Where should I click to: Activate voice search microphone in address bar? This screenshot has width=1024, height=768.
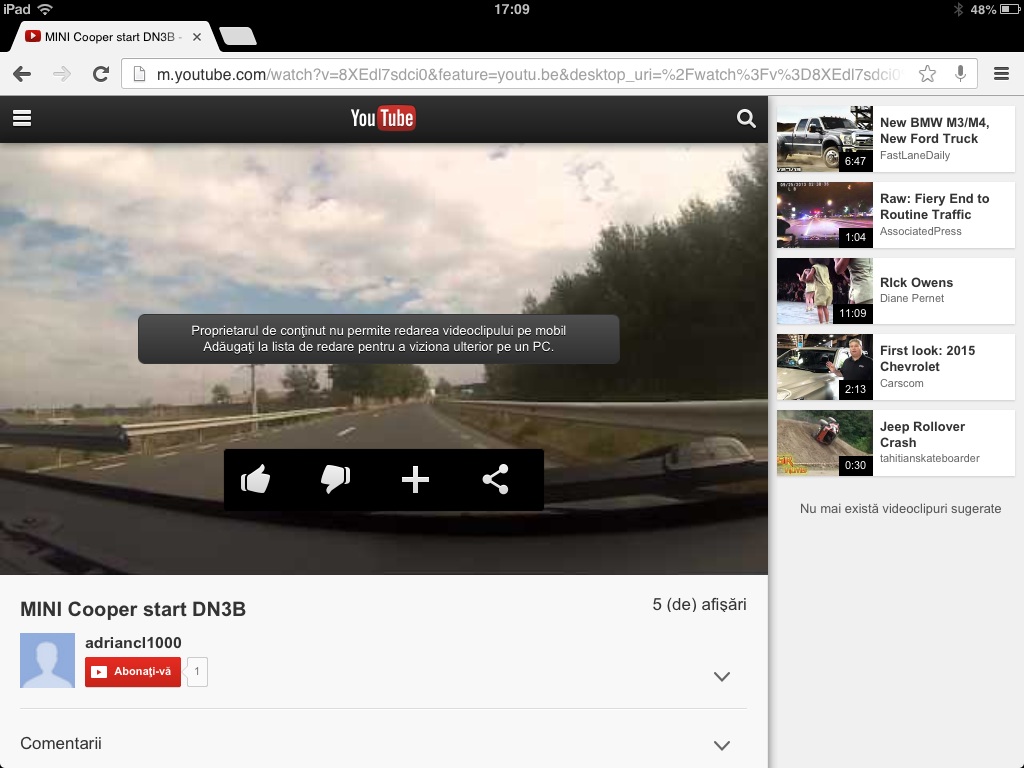960,74
